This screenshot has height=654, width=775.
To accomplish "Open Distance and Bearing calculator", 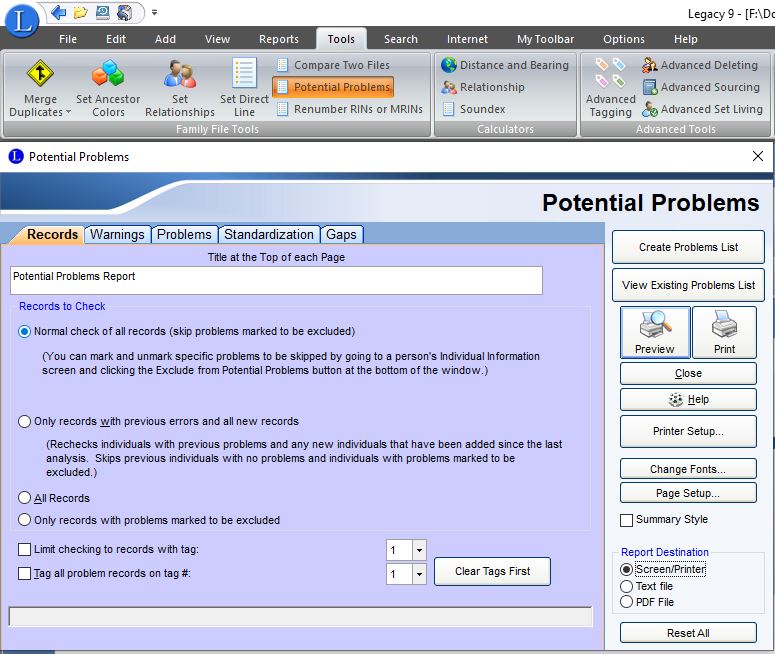I will 505,65.
